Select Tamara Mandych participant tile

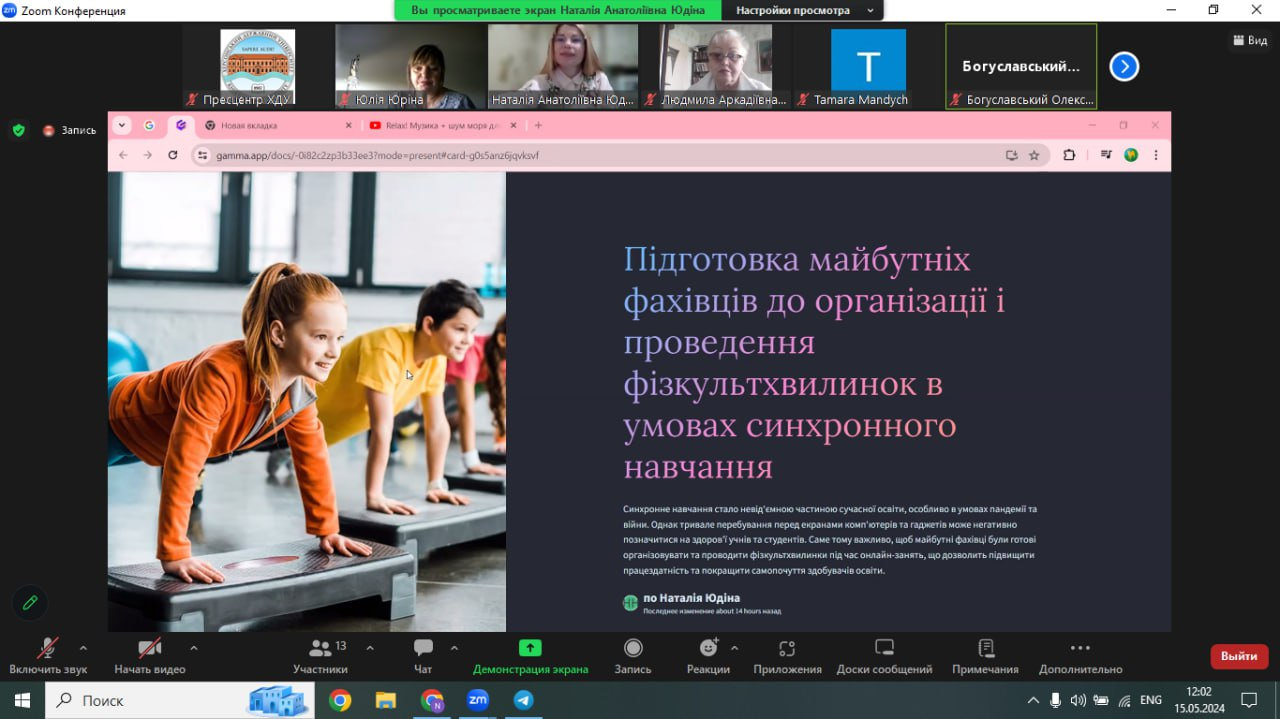tap(868, 66)
